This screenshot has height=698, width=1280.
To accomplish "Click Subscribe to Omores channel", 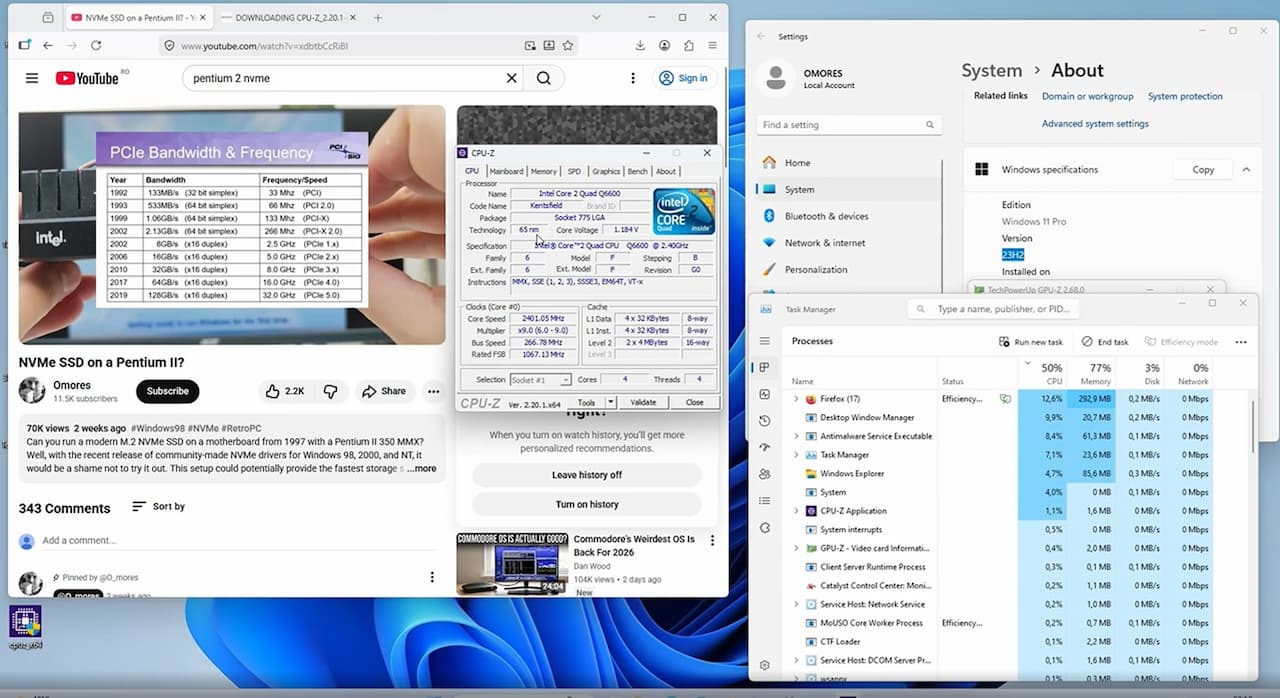I will click(167, 391).
